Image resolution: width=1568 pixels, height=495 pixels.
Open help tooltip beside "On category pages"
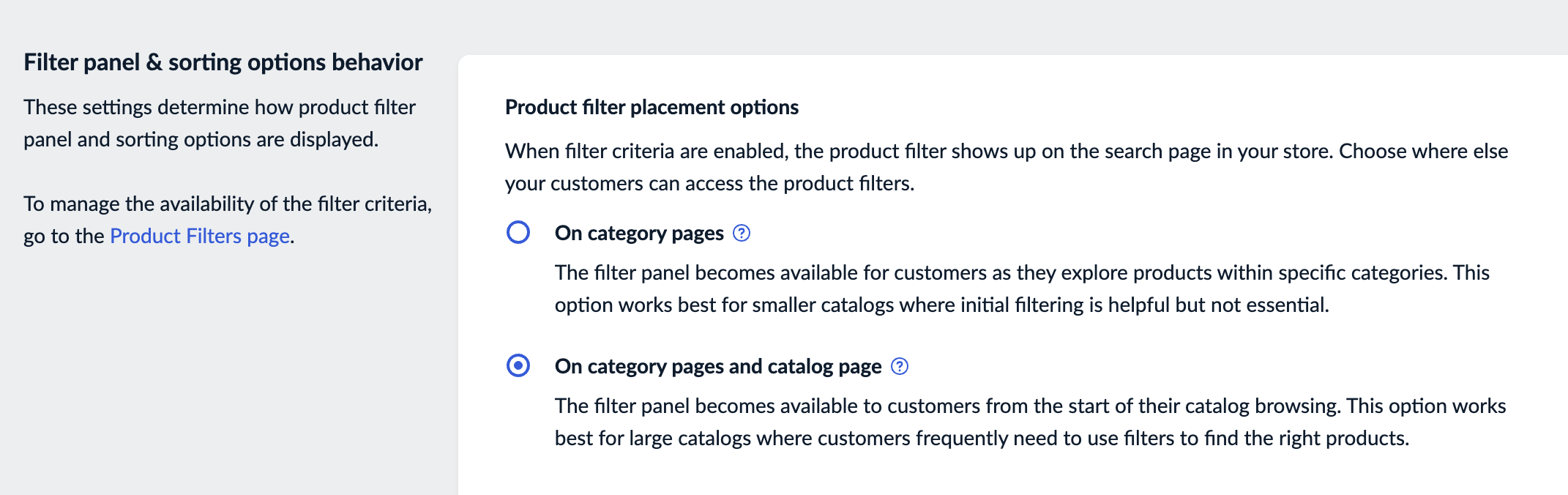(x=742, y=233)
